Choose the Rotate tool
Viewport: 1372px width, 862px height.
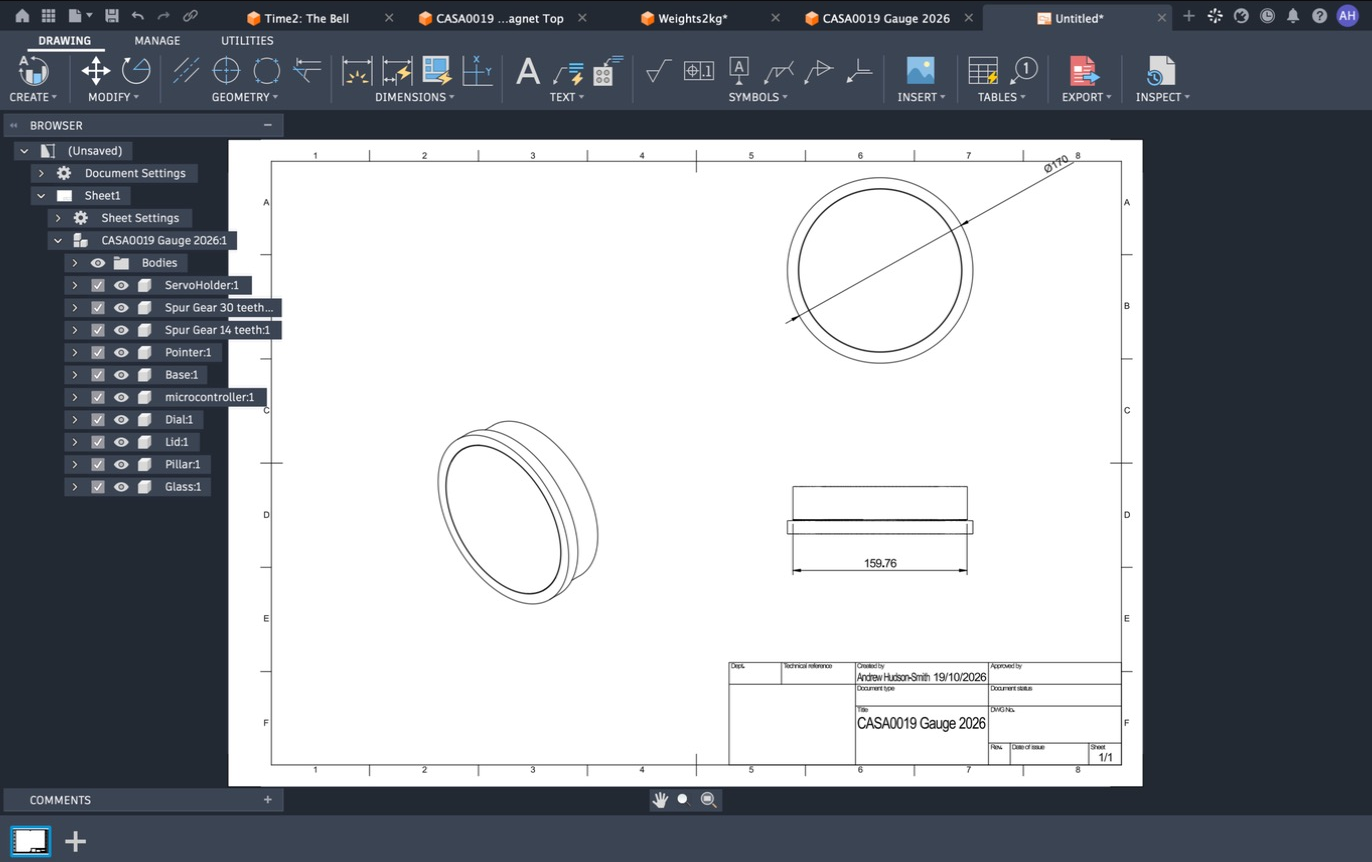[x=136, y=70]
